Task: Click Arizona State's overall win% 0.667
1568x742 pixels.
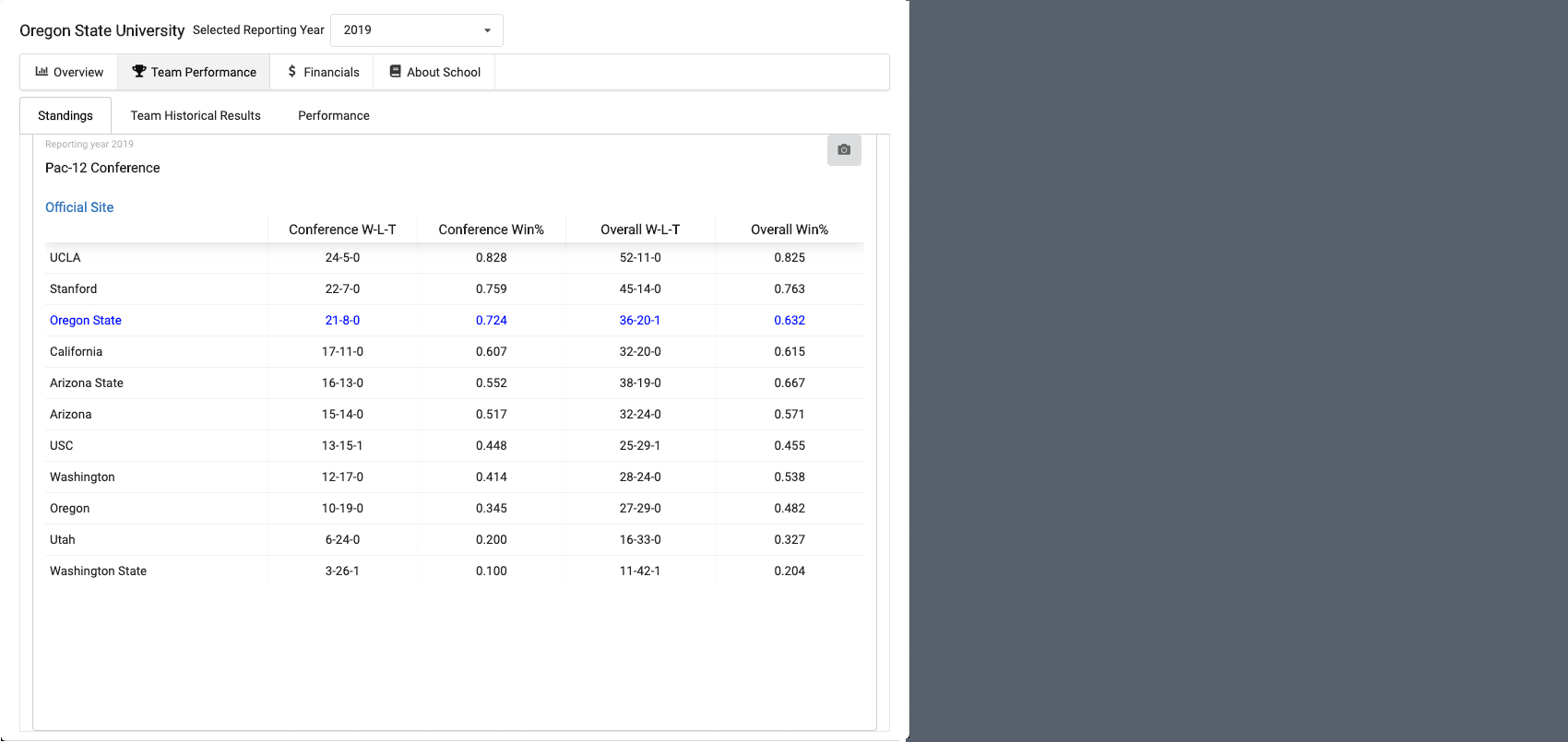Action: 790,383
